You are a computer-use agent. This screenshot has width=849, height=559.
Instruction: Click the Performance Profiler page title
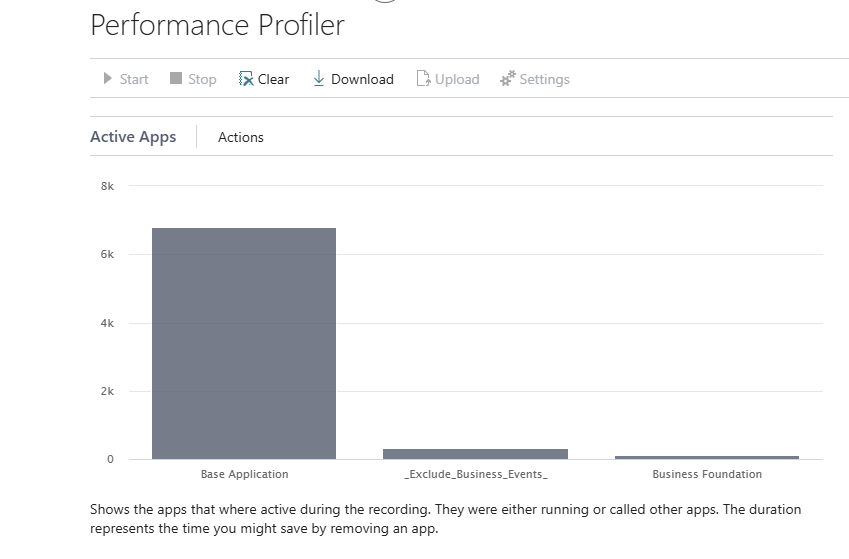point(217,25)
